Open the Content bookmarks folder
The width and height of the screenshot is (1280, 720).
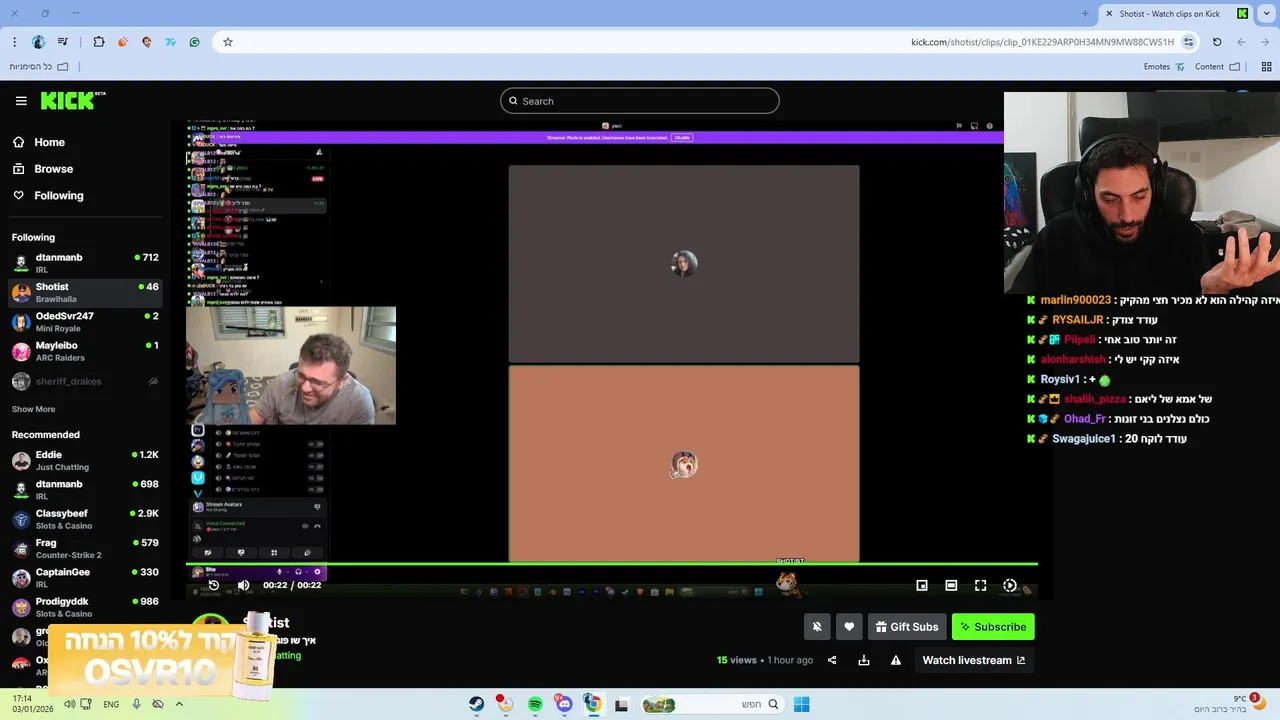[x=1217, y=67]
